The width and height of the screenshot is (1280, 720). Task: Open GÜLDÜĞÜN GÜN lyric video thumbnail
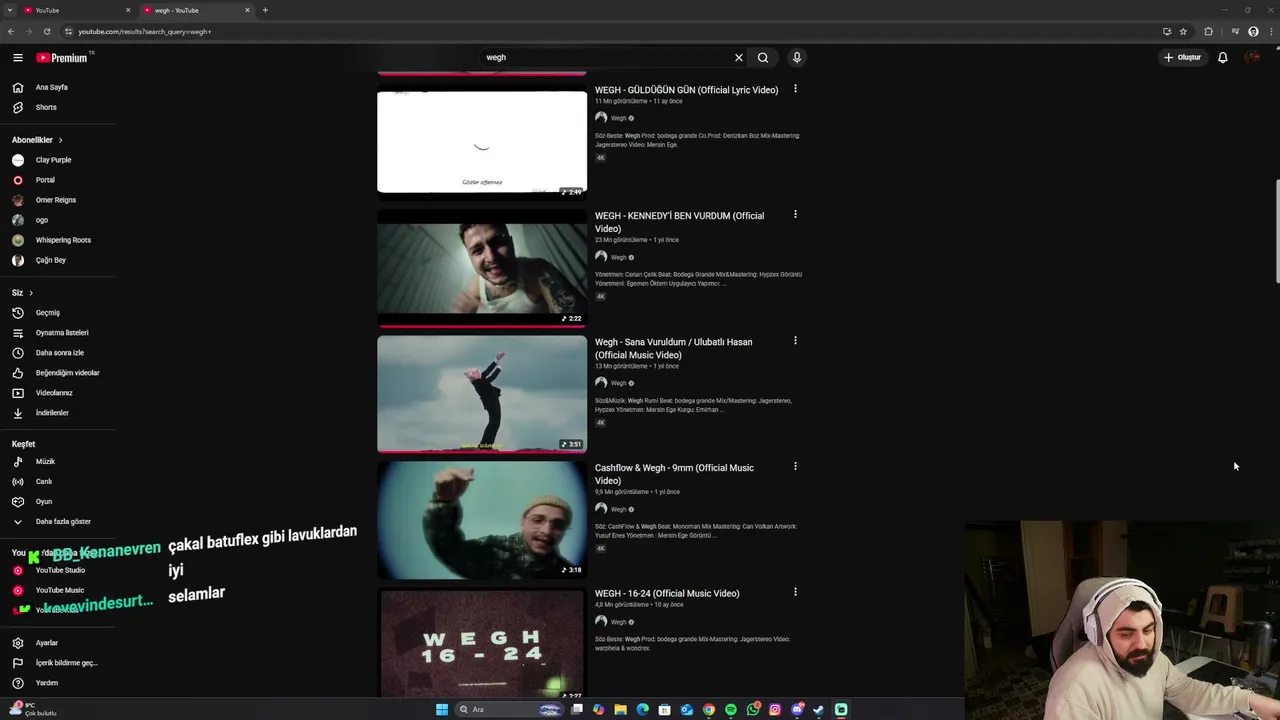pos(482,142)
